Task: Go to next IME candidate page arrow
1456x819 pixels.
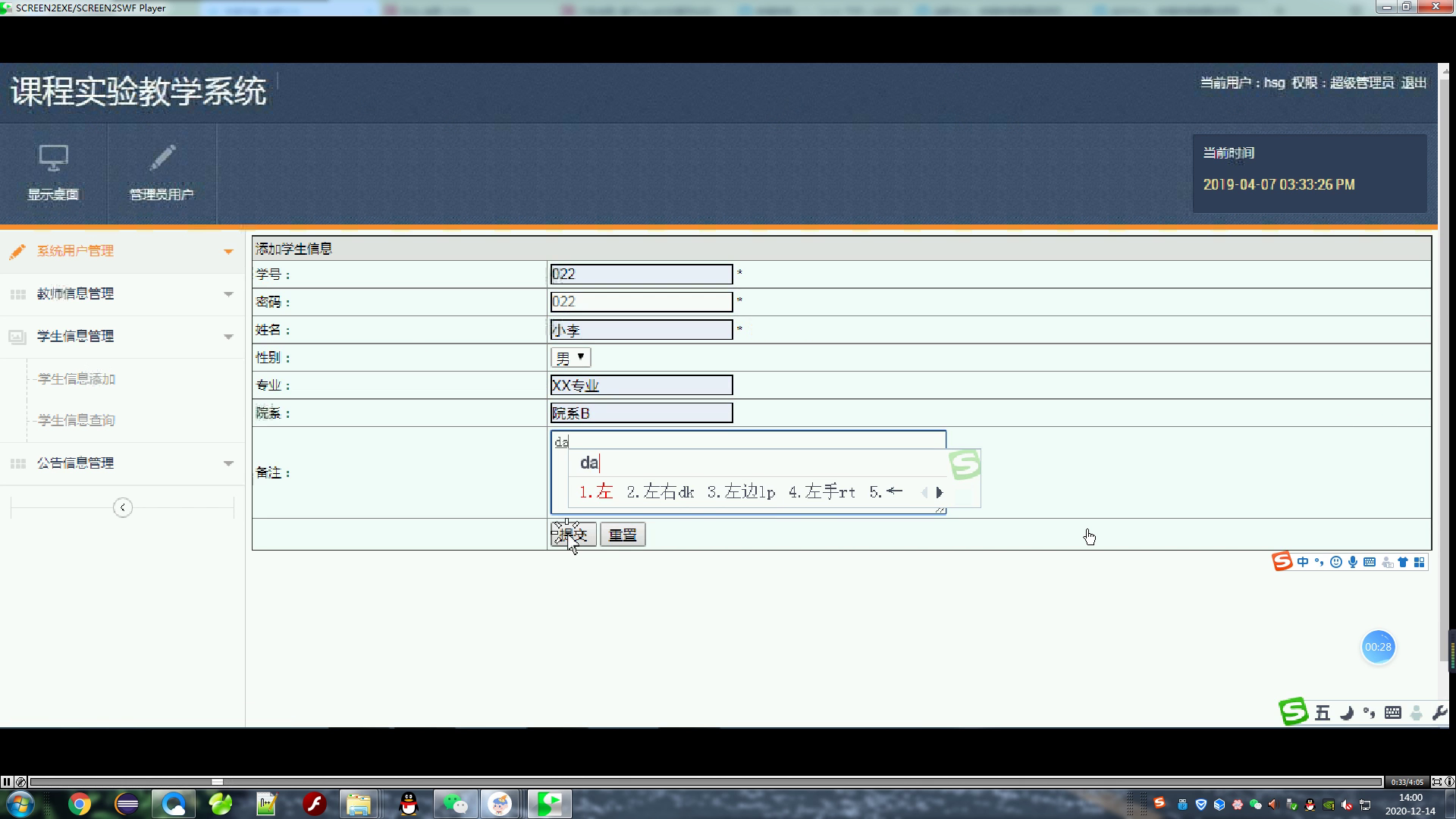Action: [x=940, y=492]
